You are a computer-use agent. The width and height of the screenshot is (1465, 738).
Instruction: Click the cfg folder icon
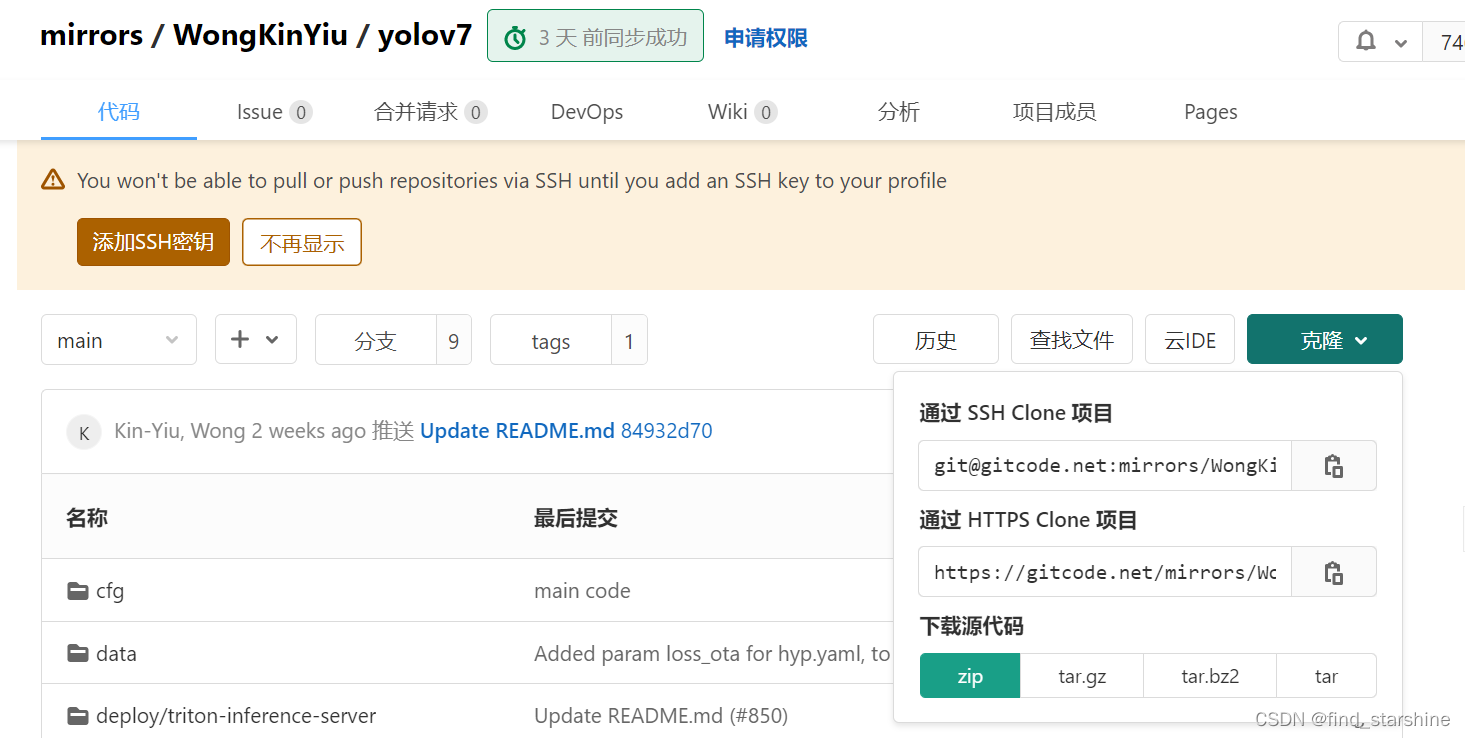tap(78, 591)
